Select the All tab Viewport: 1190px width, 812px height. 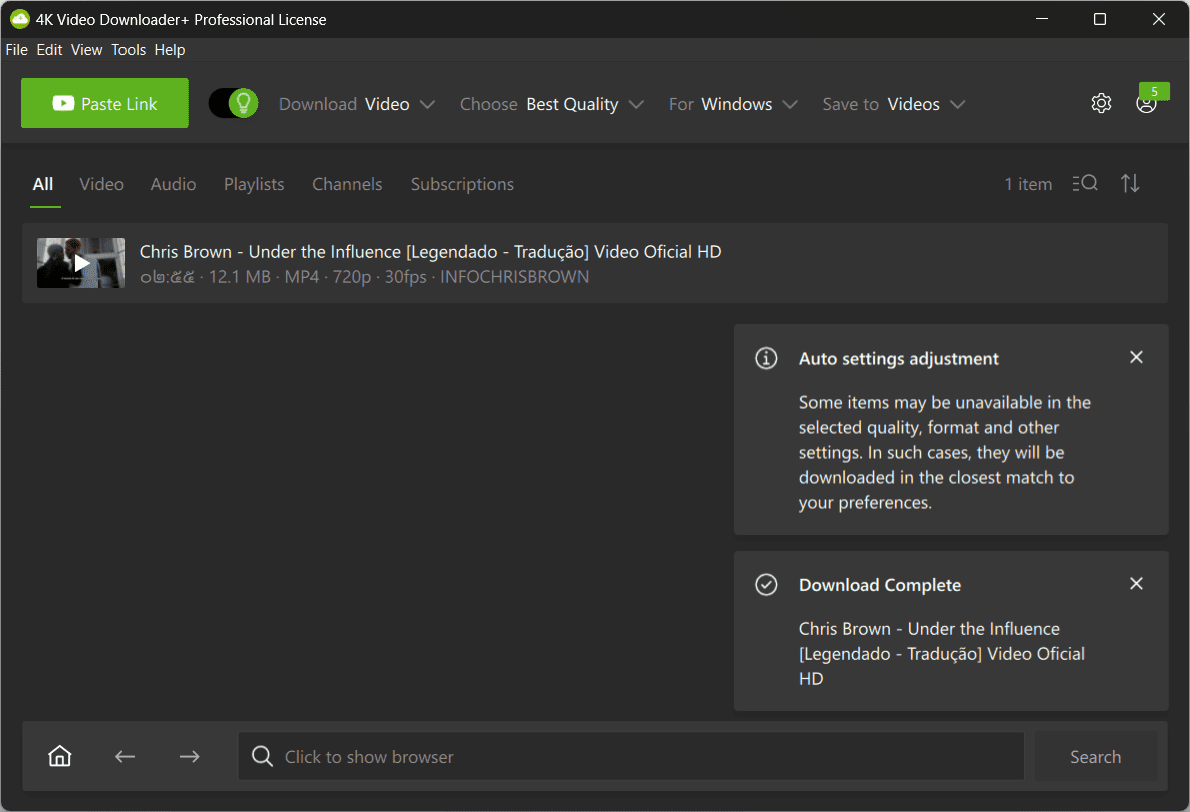43,184
